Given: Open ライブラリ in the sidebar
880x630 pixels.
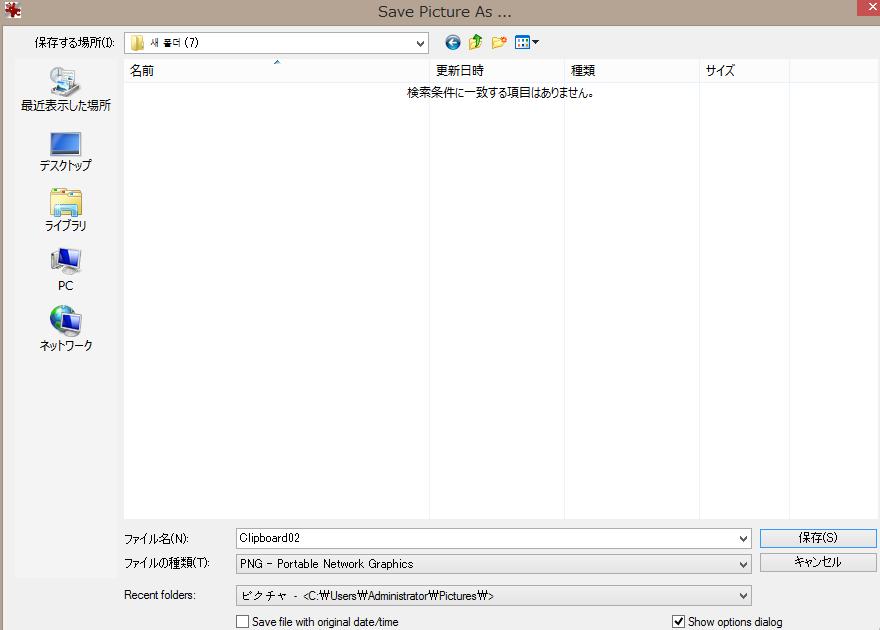Looking at the screenshot, I should tap(66, 211).
